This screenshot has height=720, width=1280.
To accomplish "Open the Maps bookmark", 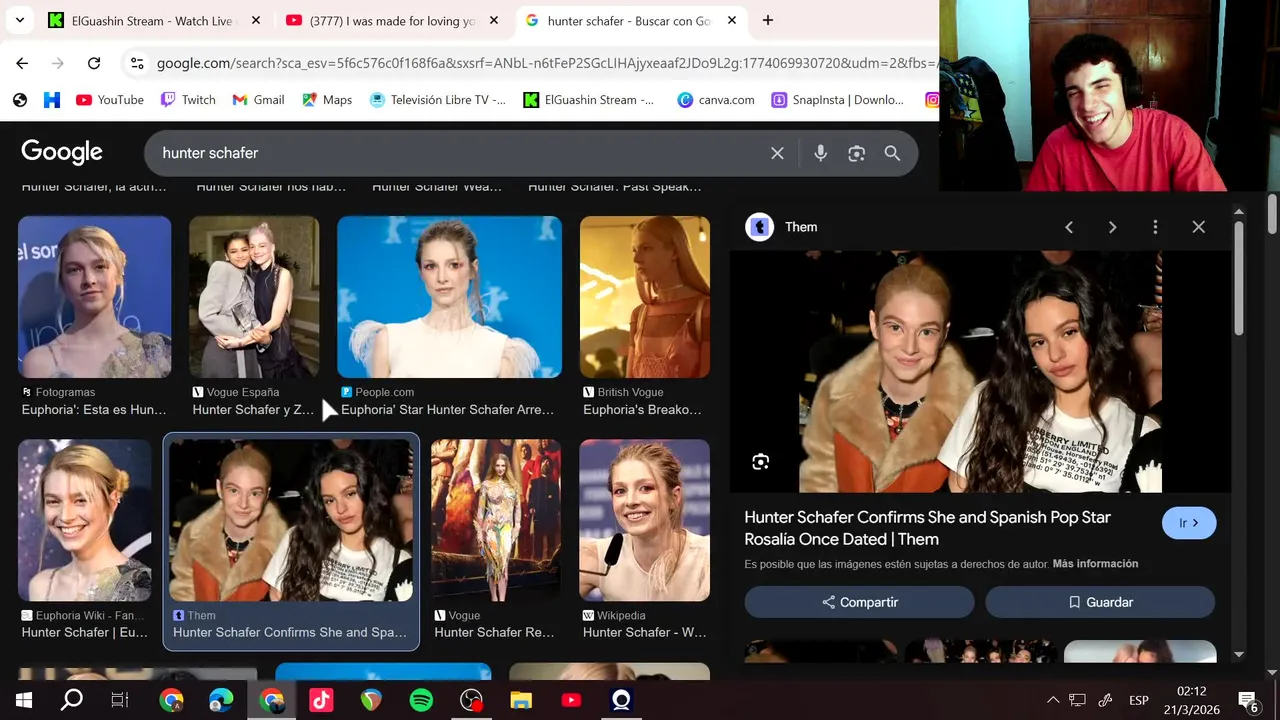I will click(x=327, y=100).
